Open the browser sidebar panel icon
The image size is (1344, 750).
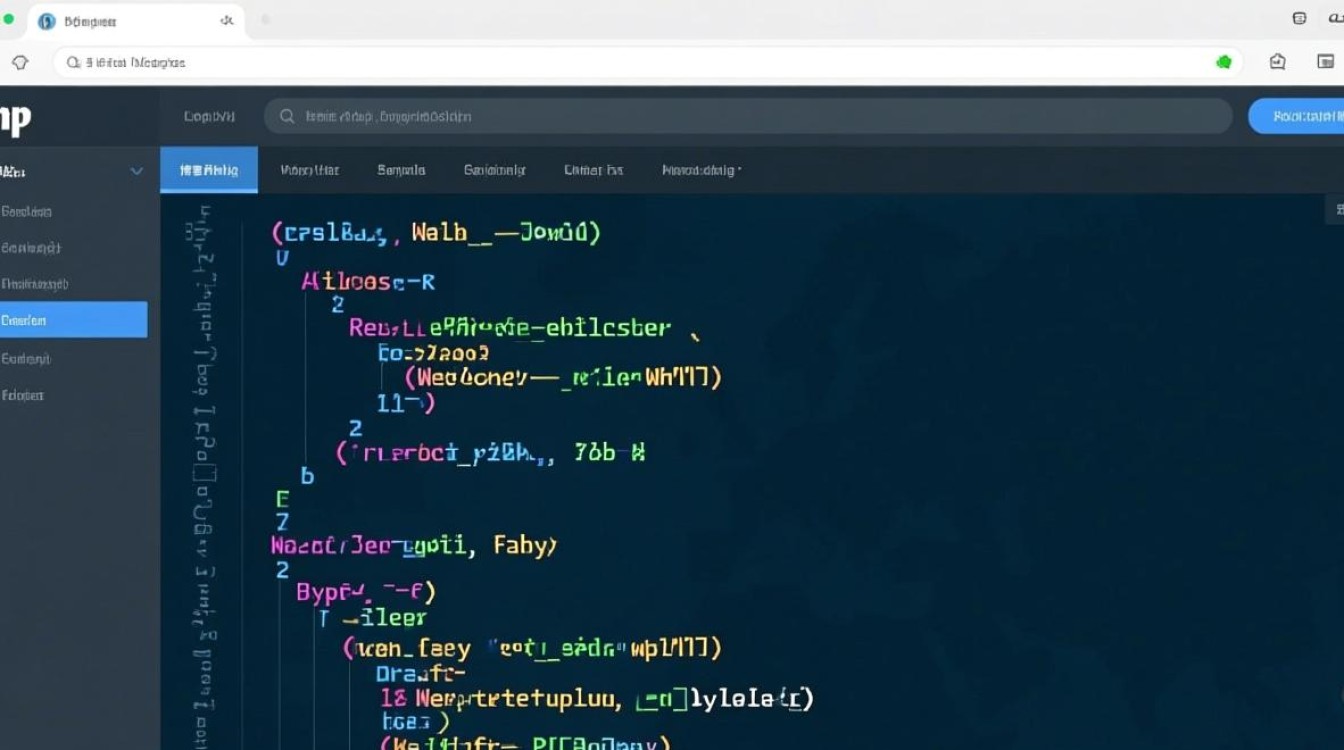click(x=1325, y=62)
